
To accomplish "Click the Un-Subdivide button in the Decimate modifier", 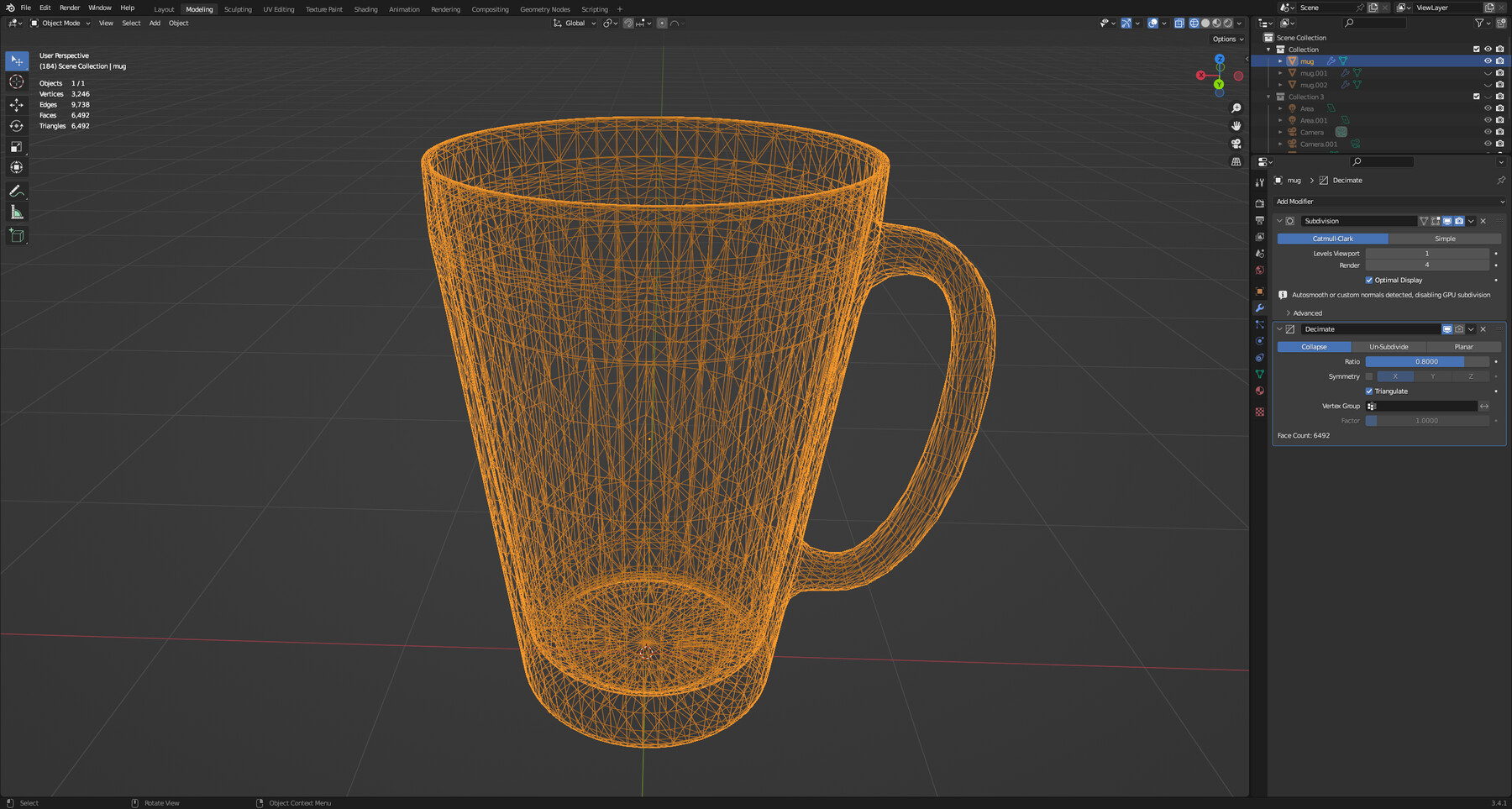I will pos(1389,346).
